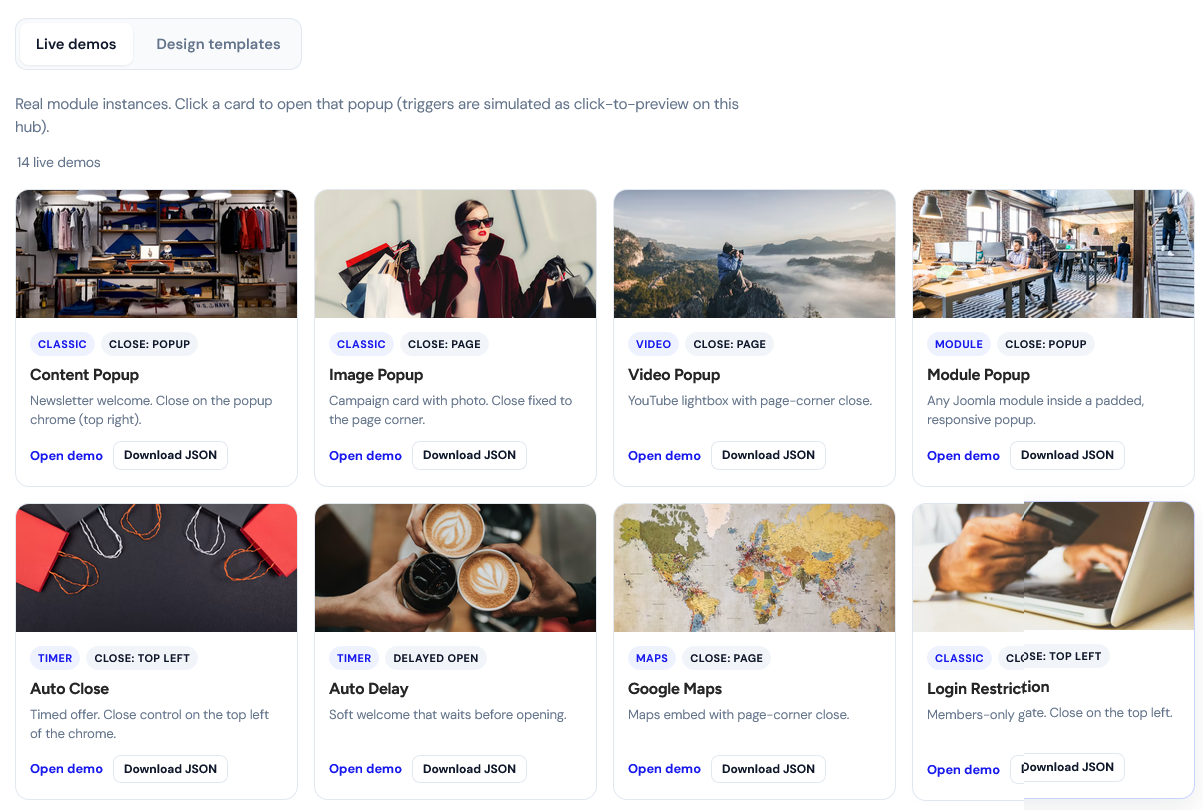Open demo for Image Popup
This screenshot has width=1203, height=810.
pos(365,456)
